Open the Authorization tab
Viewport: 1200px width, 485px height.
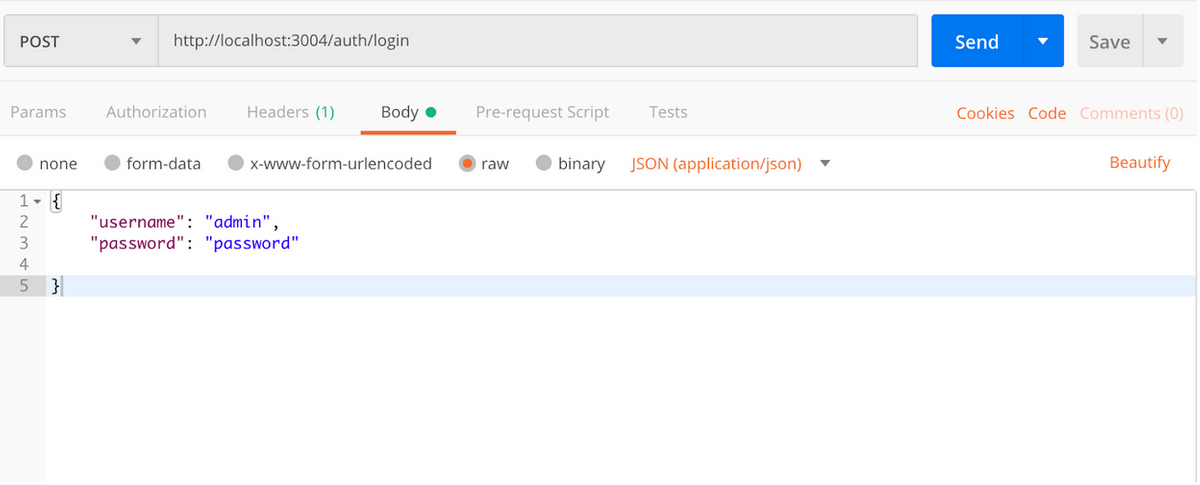click(x=156, y=112)
